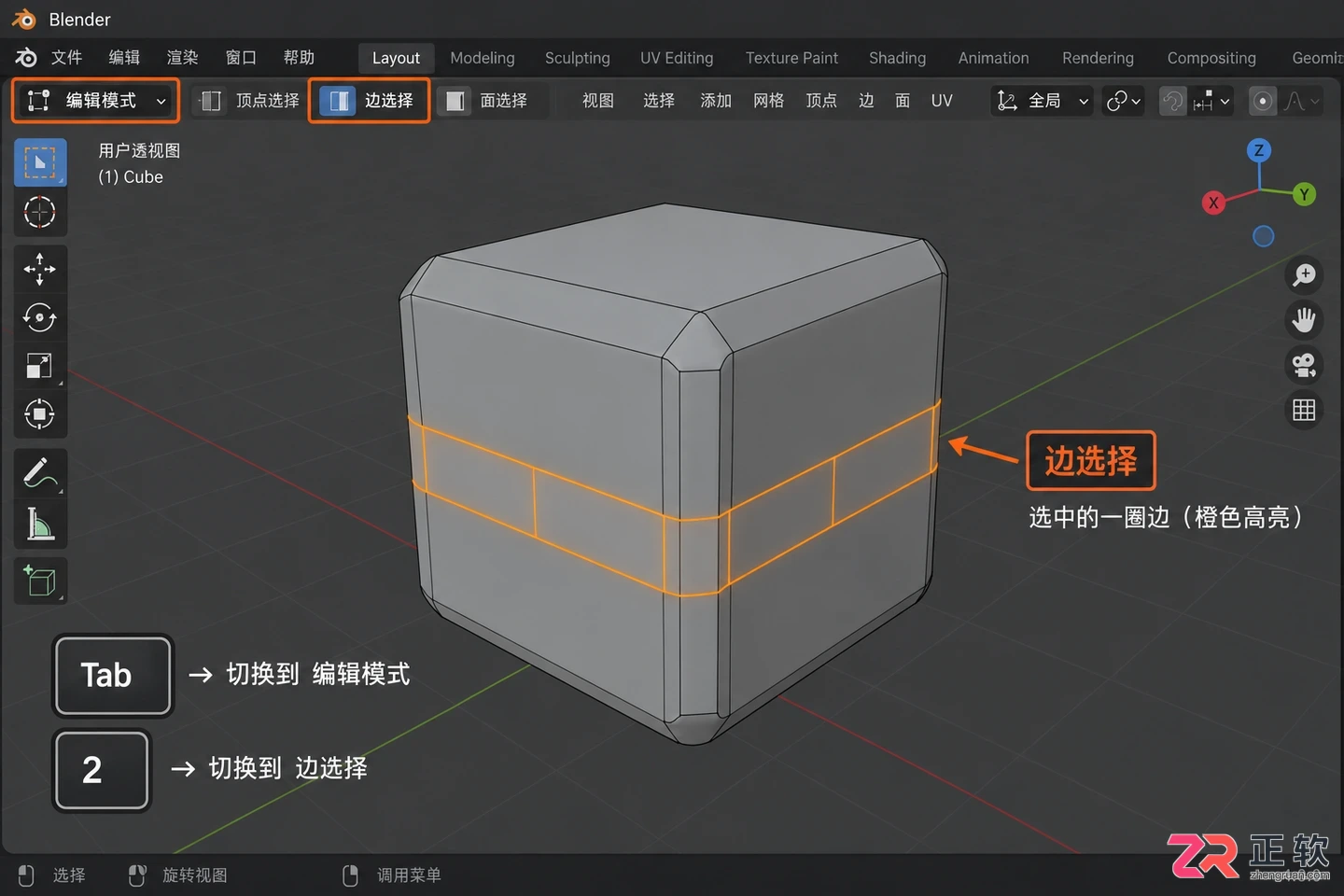Select the Box Select tool
The image size is (1344, 896).
tap(39, 162)
